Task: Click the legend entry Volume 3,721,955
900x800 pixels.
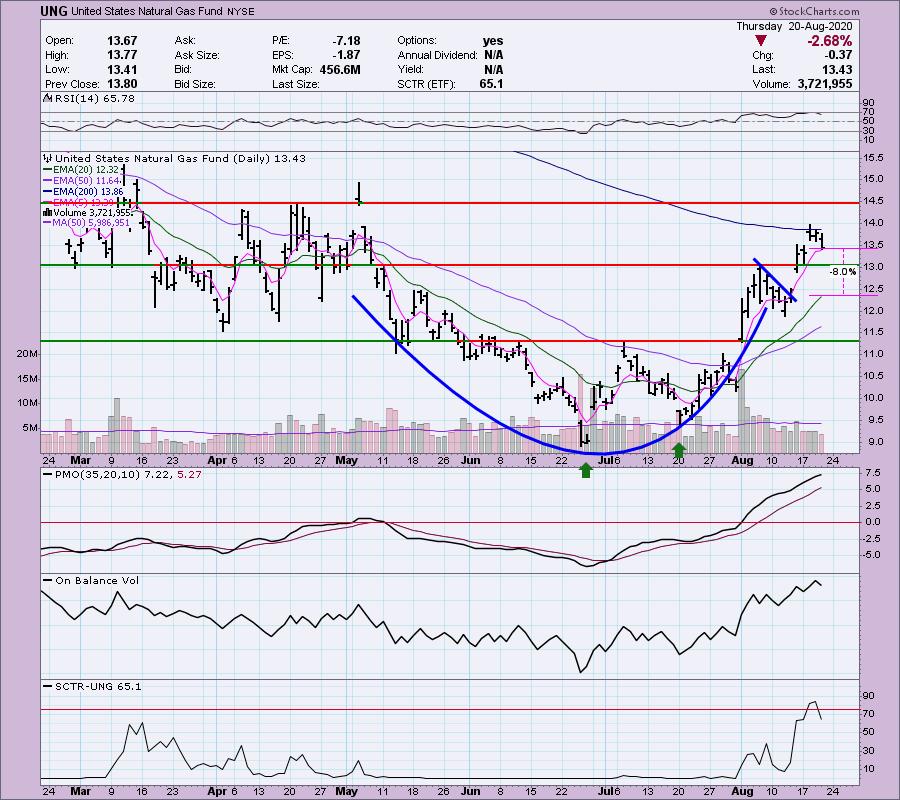Action: (92, 213)
